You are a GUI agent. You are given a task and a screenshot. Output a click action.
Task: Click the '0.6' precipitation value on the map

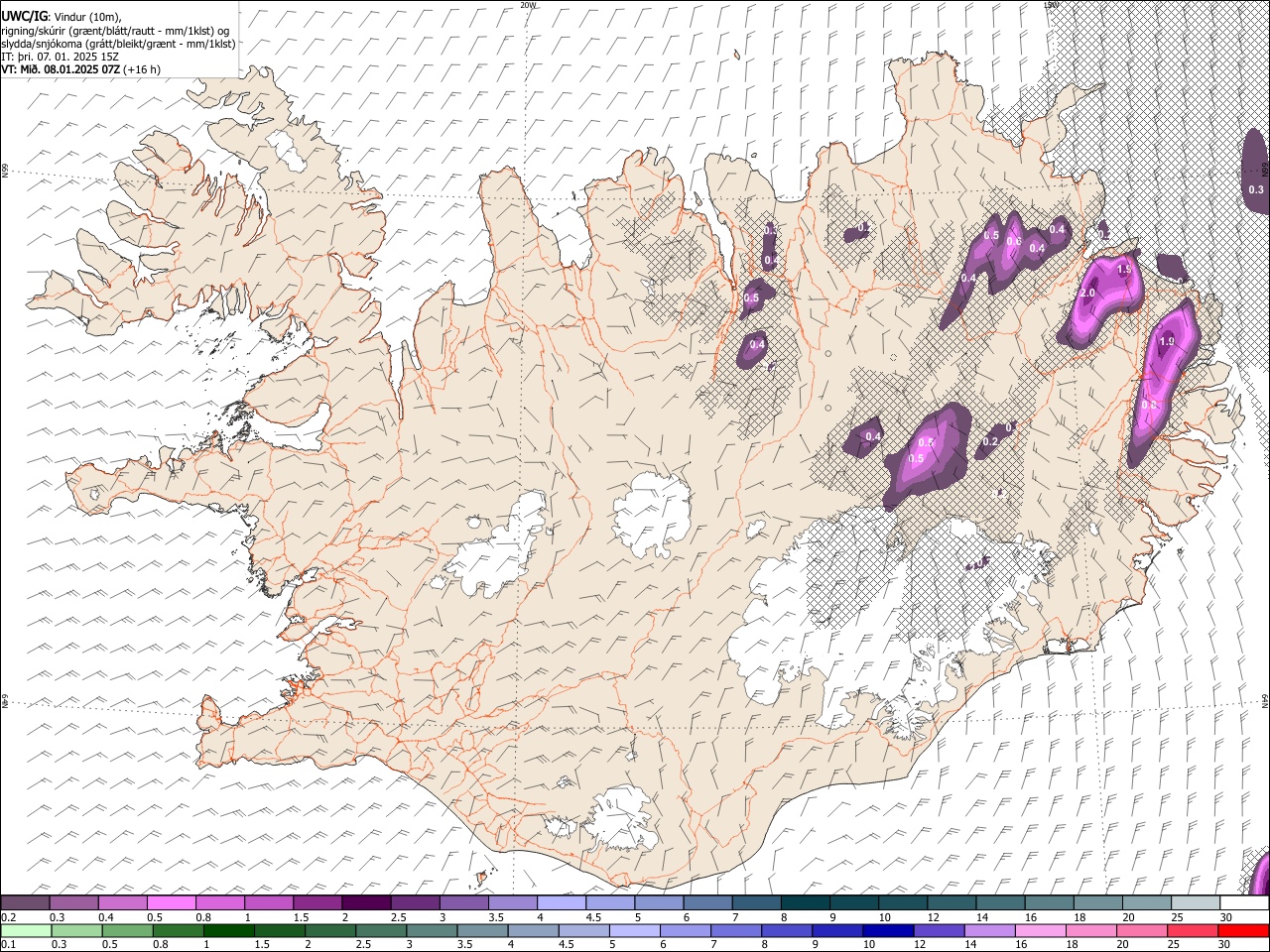coord(1014,242)
